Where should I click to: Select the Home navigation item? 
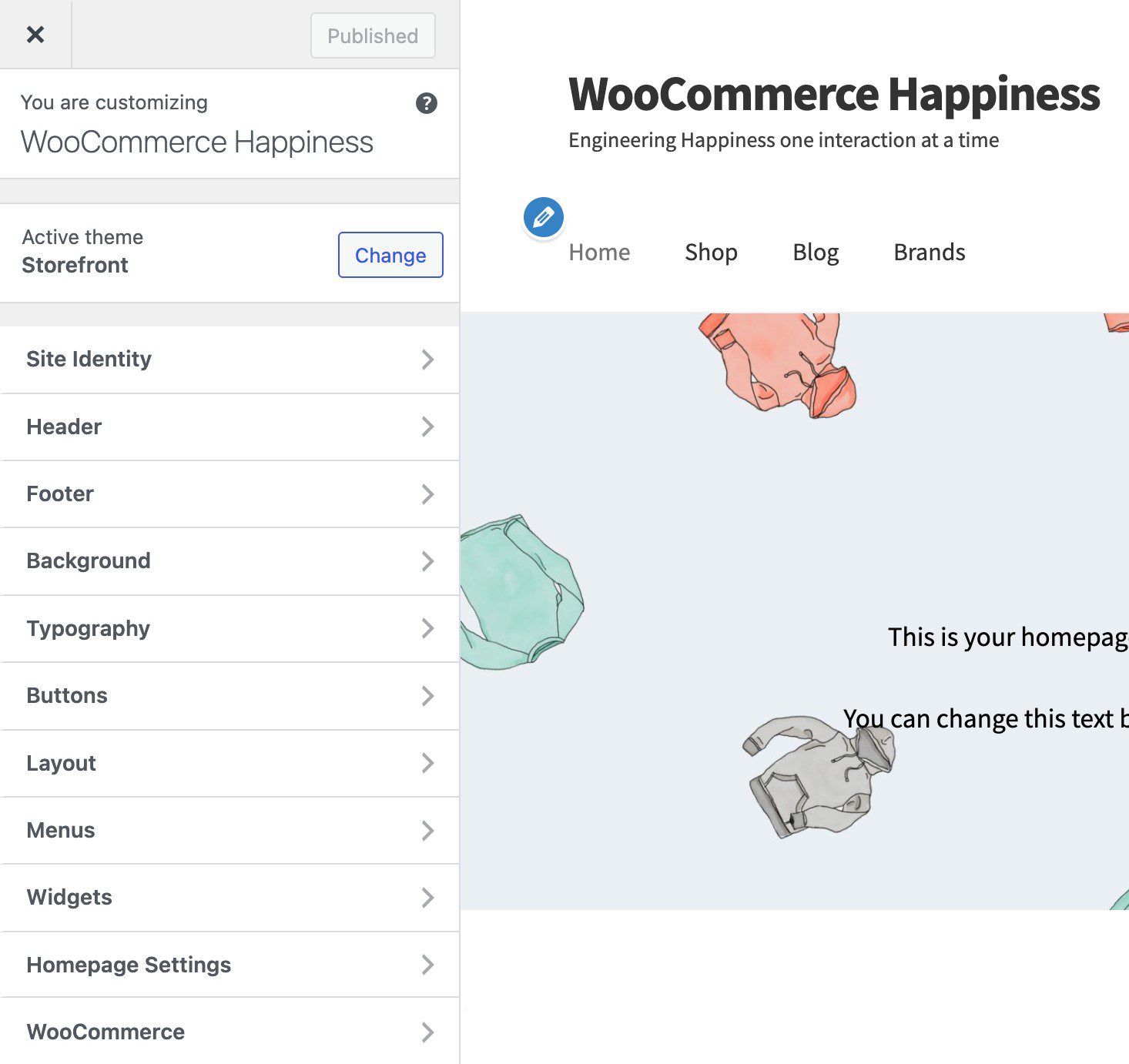[599, 252]
